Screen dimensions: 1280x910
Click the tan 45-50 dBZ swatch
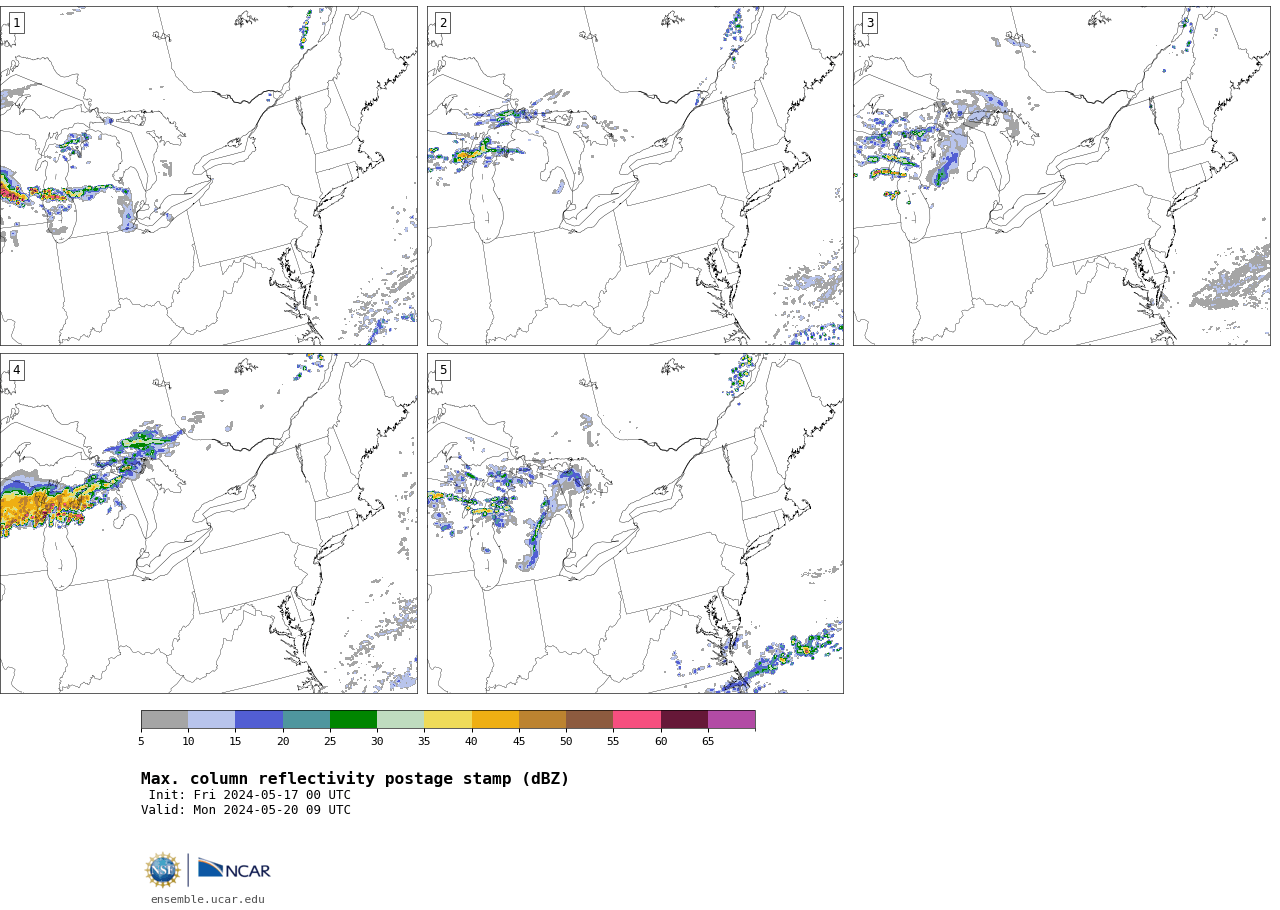click(542, 720)
